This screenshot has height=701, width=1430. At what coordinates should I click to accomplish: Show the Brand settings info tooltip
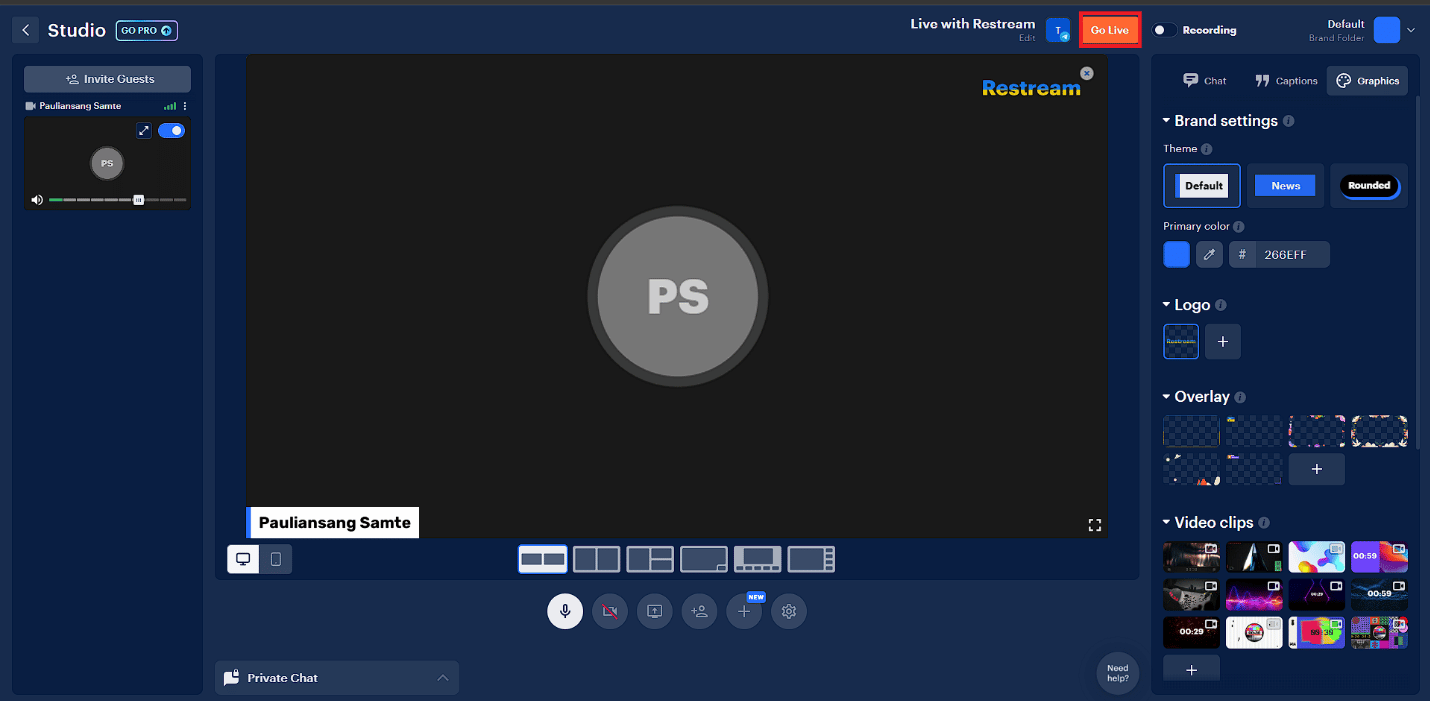[1289, 121]
